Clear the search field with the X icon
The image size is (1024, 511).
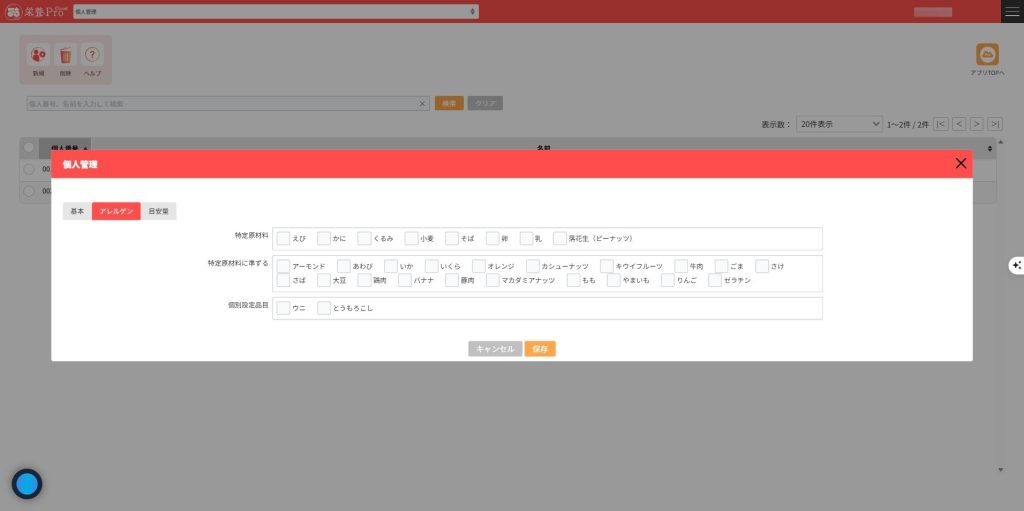click(422, 103)
